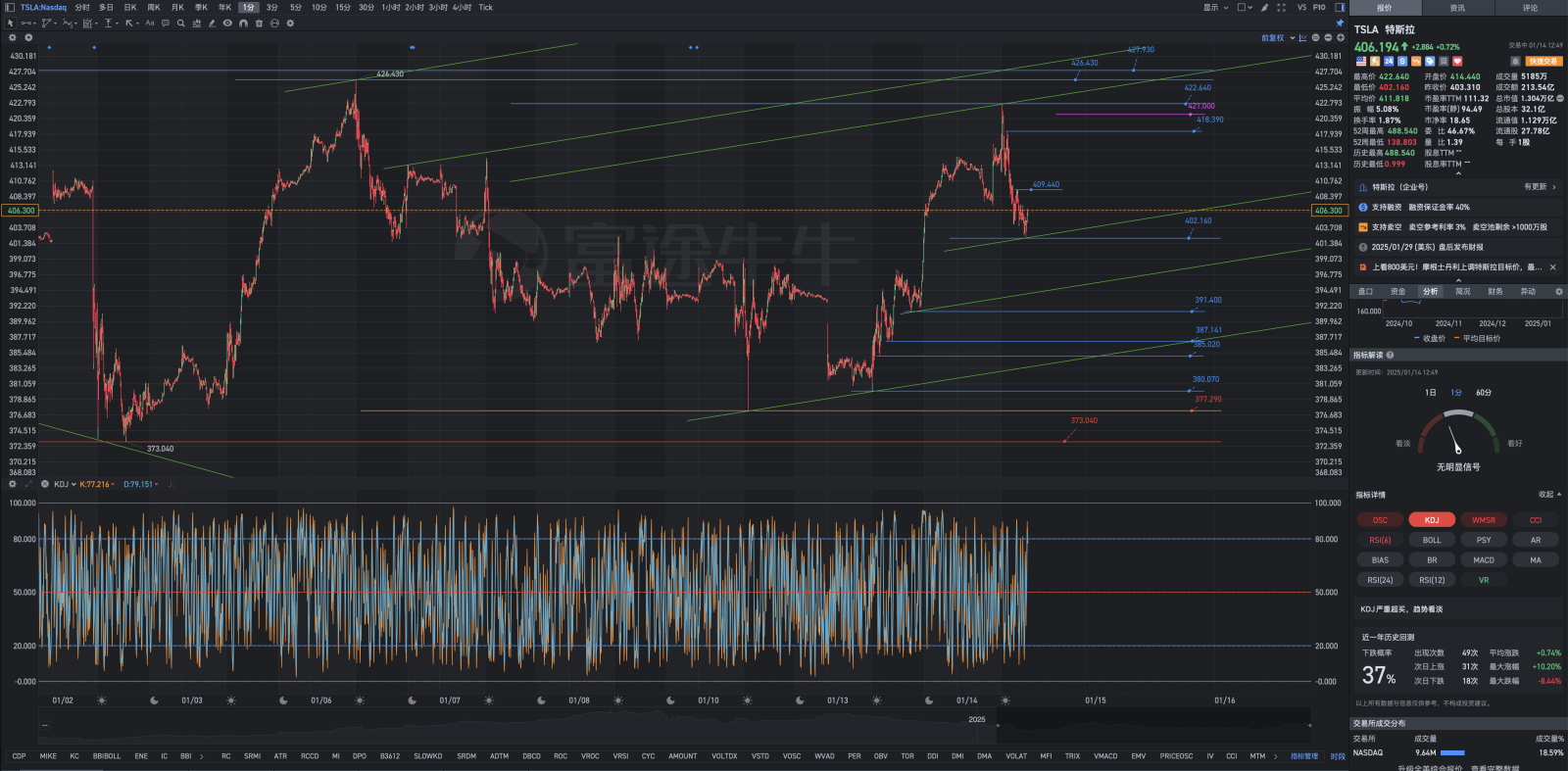Viewport: 1568px width, 771px height.
Task: Open the layout square dropdown
Action: (1245, 7)
